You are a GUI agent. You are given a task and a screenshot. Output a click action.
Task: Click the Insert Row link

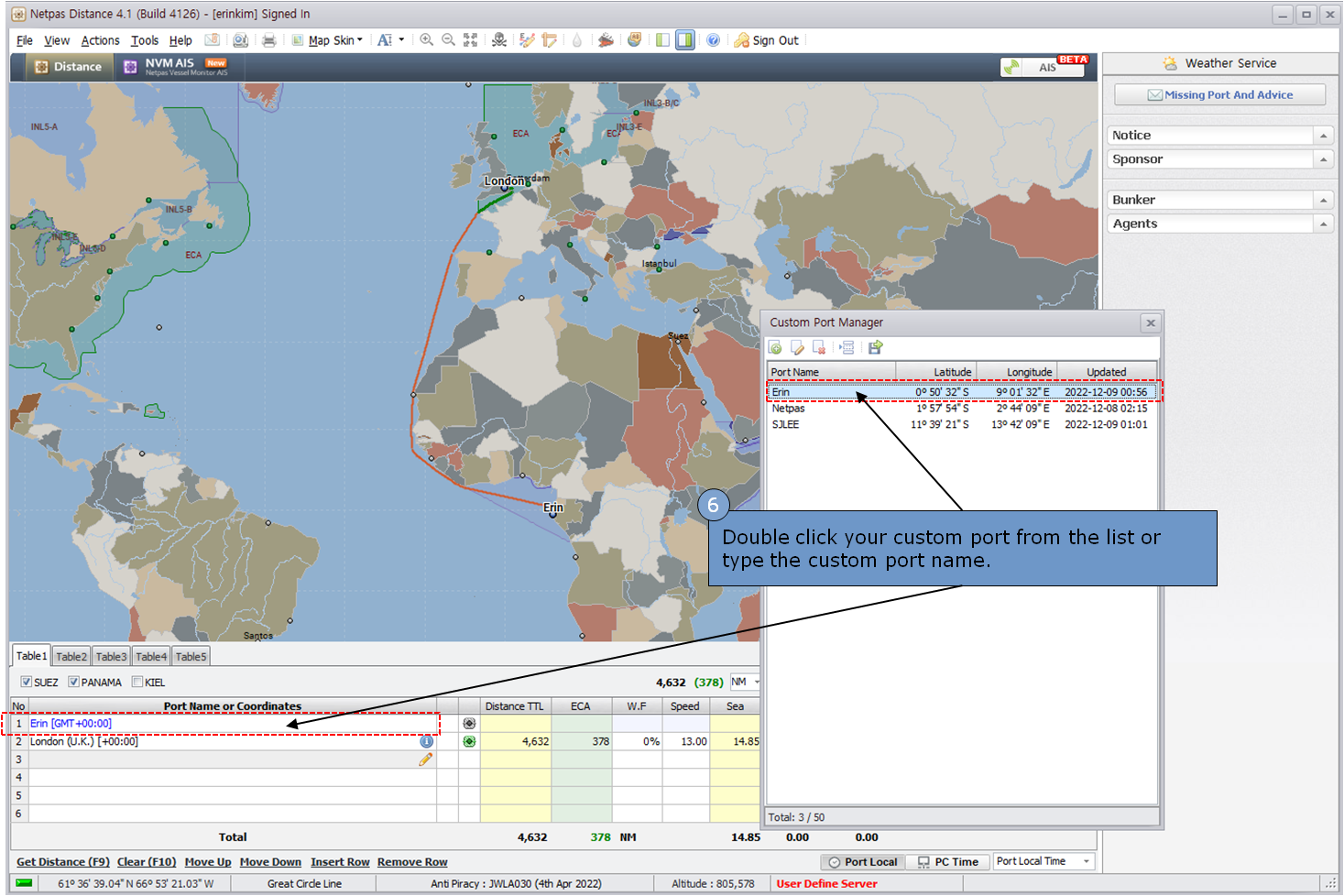[x=340, y=862]
